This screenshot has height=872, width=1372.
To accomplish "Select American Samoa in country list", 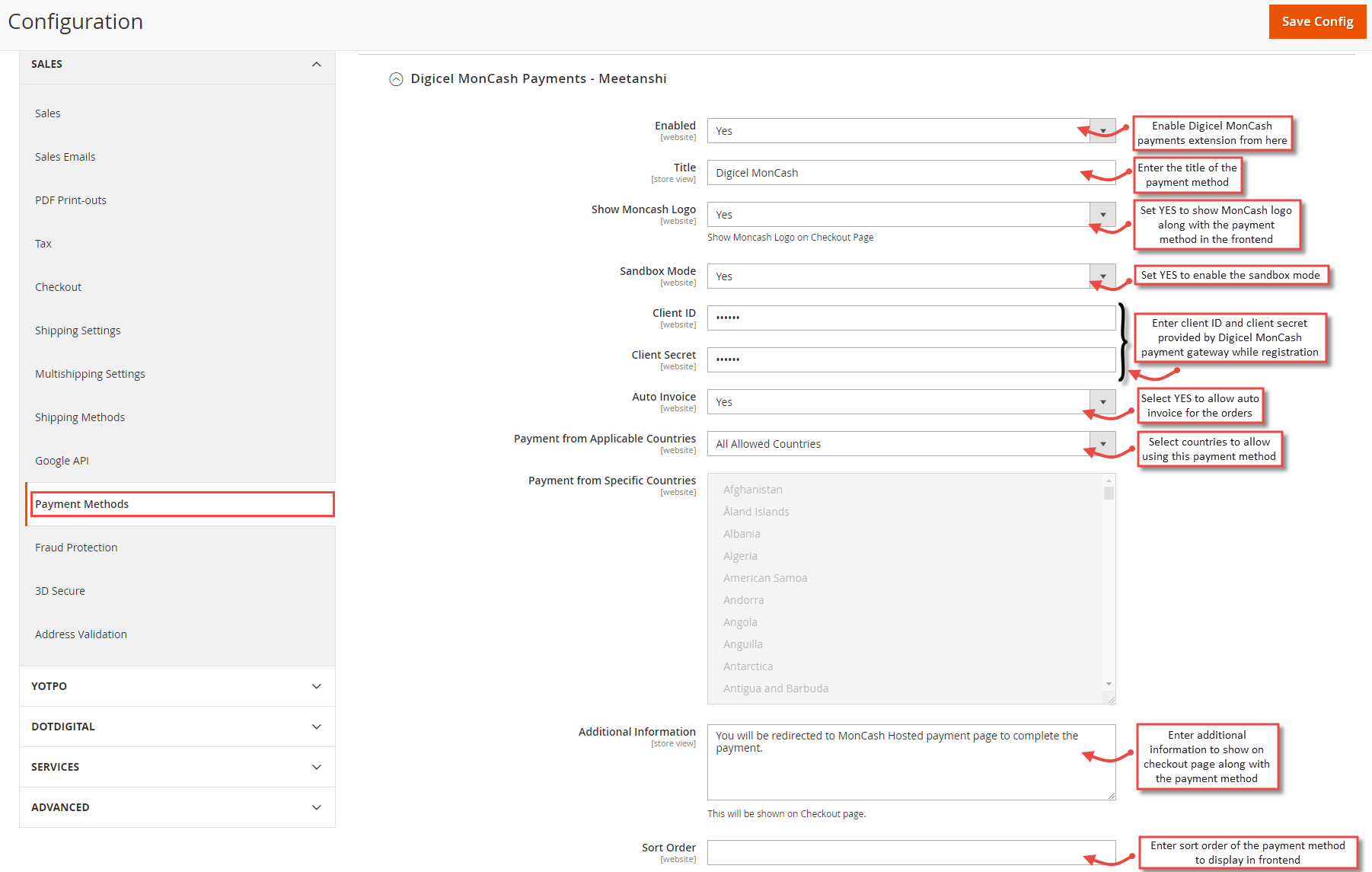I will [x=765, y=578].
